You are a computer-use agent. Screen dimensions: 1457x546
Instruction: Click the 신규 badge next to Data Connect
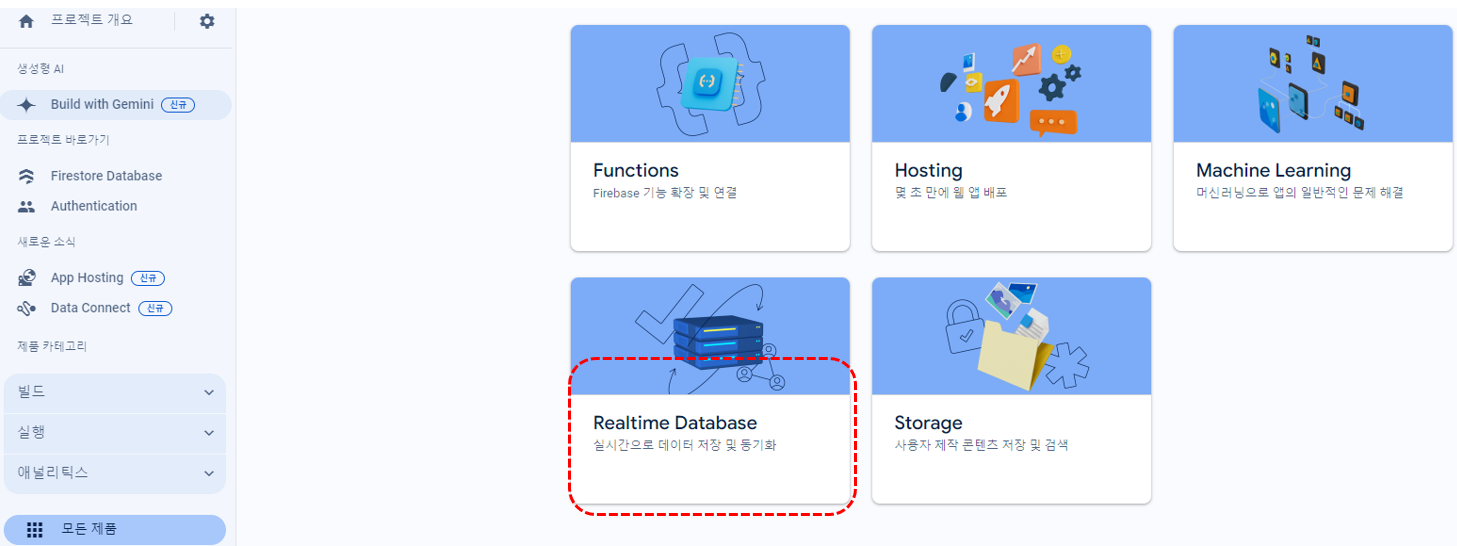pos(155,308)
